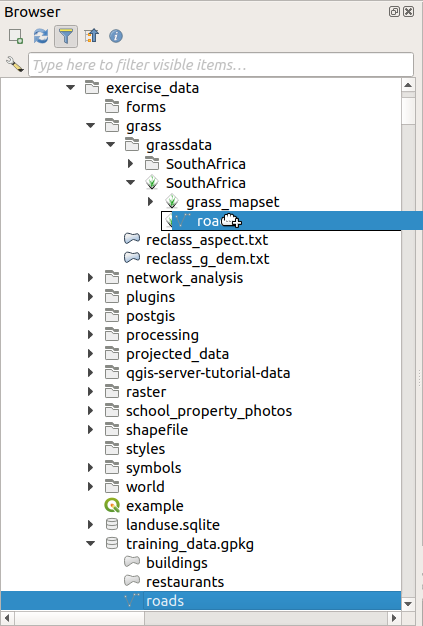This screenshot has width=423, height=626.
Task: Collapse the grassdata folder
Action: [111, 145]
